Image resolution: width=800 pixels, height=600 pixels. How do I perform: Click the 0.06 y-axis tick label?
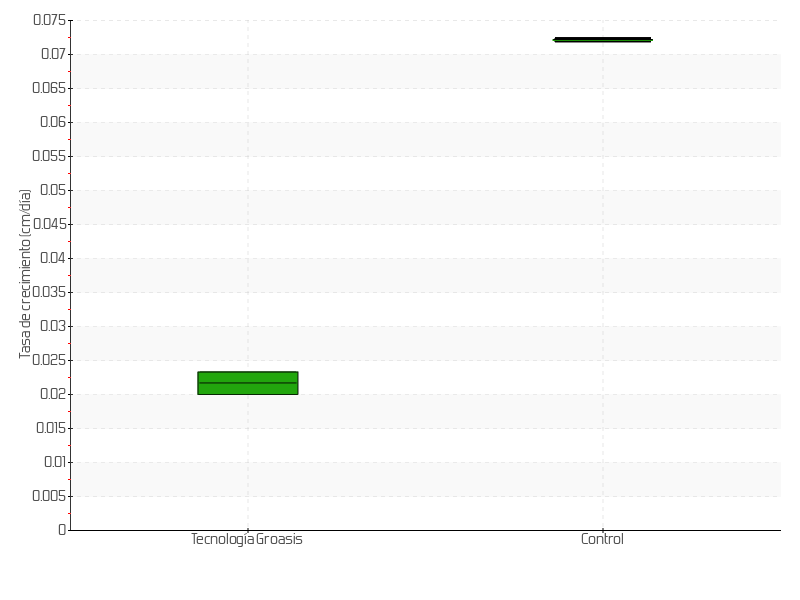52,122
